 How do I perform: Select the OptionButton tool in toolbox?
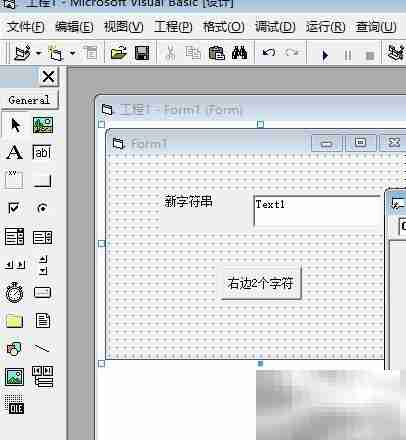click(x=42, y=208)
